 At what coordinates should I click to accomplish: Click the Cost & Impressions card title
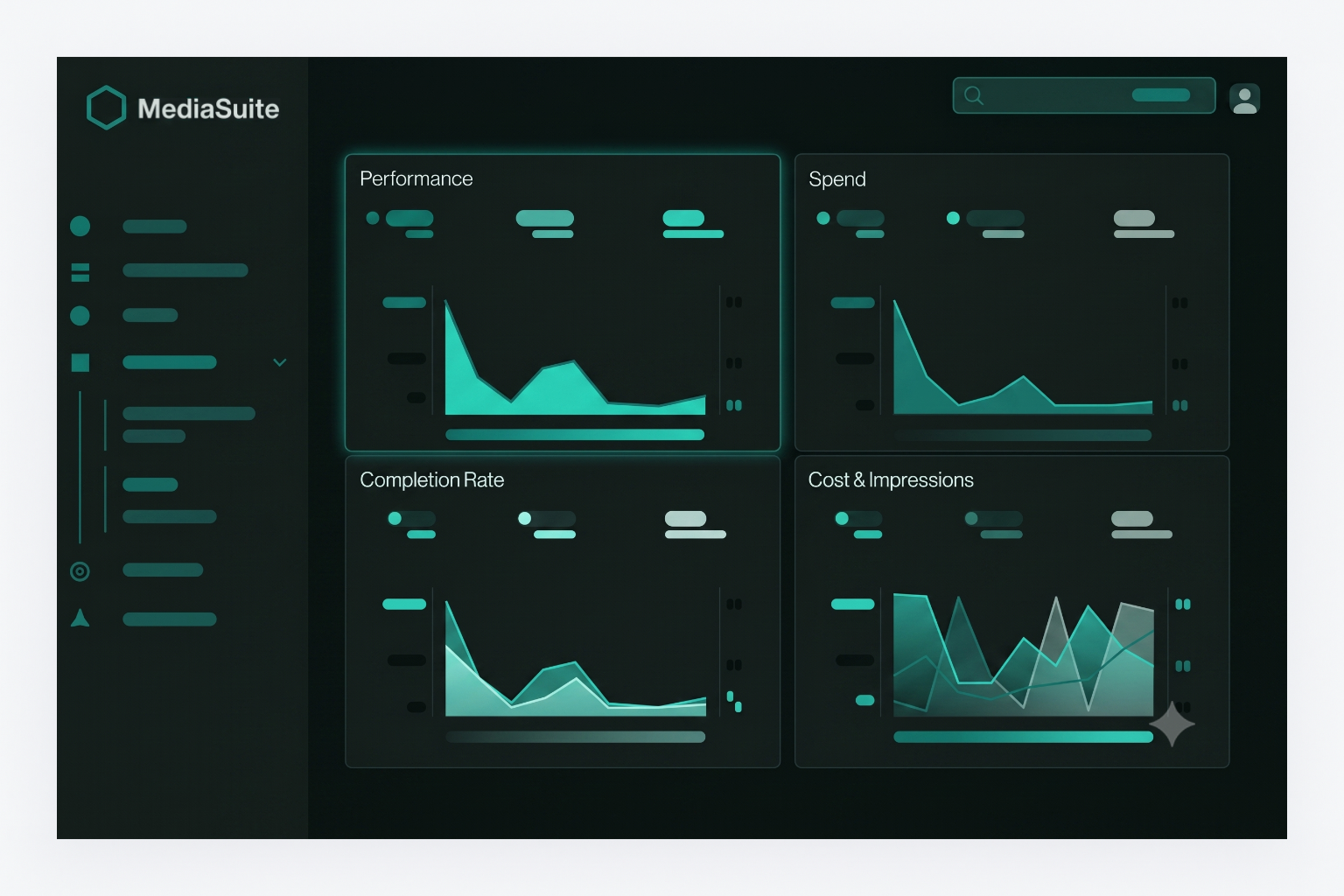point(891,479)
